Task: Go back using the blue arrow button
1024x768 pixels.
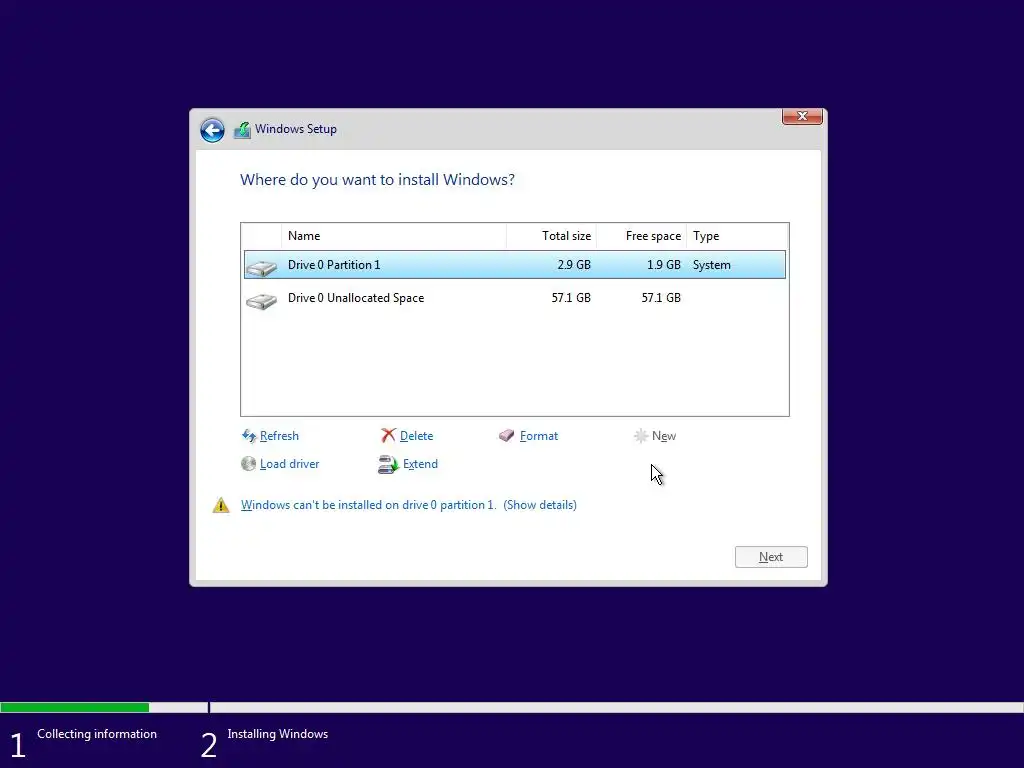Action: coord(212,130)
